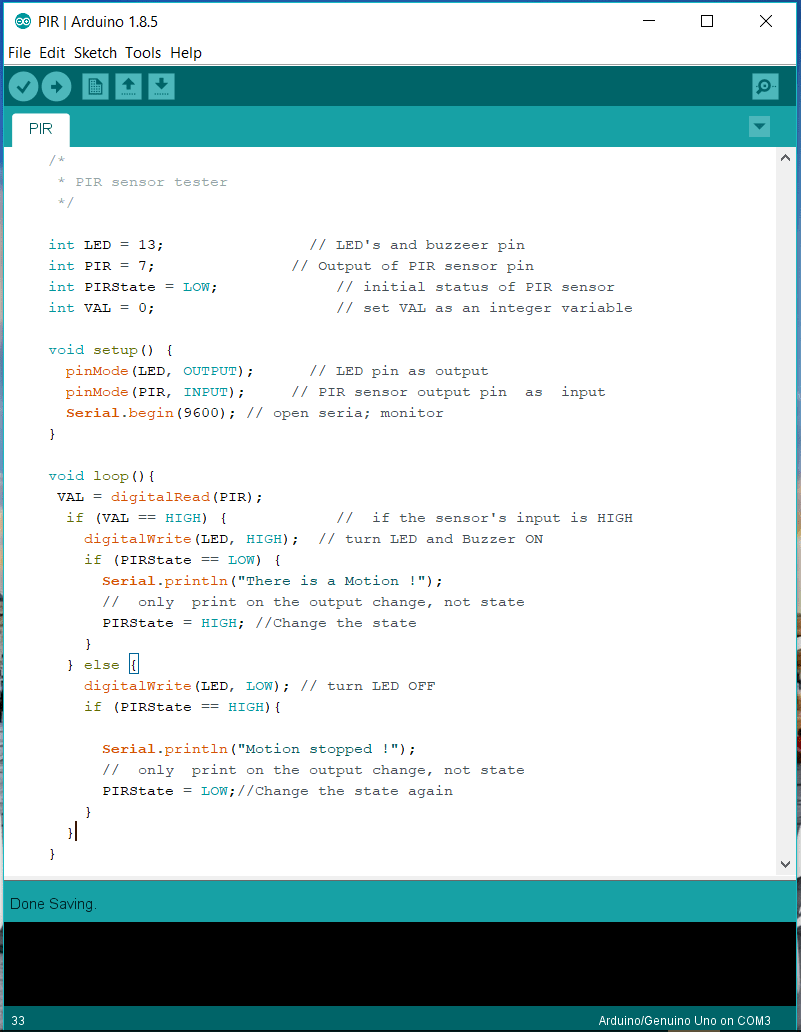Click the Arduino logo in the title bar
This screenshot has width=801, height=1032.
click(x=23, y=22)
